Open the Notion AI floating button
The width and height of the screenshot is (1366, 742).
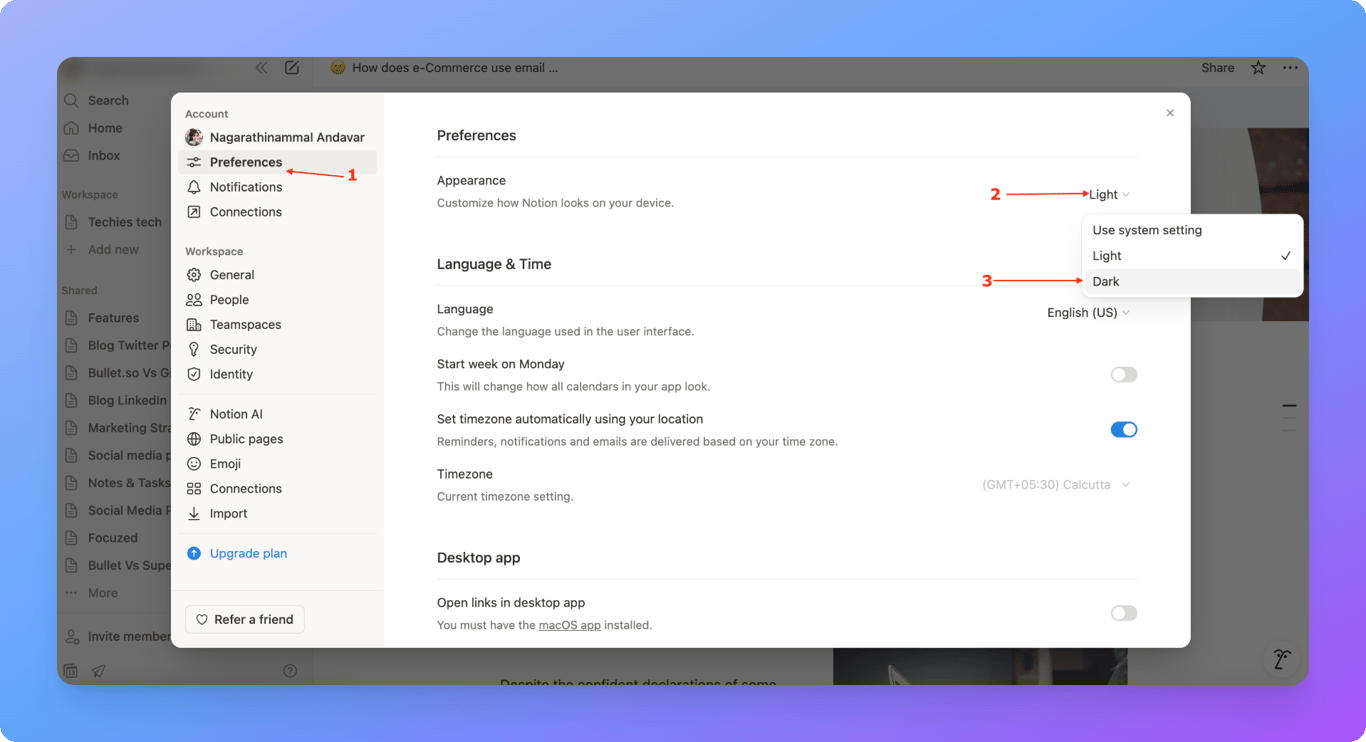[x=1281, y=659]
